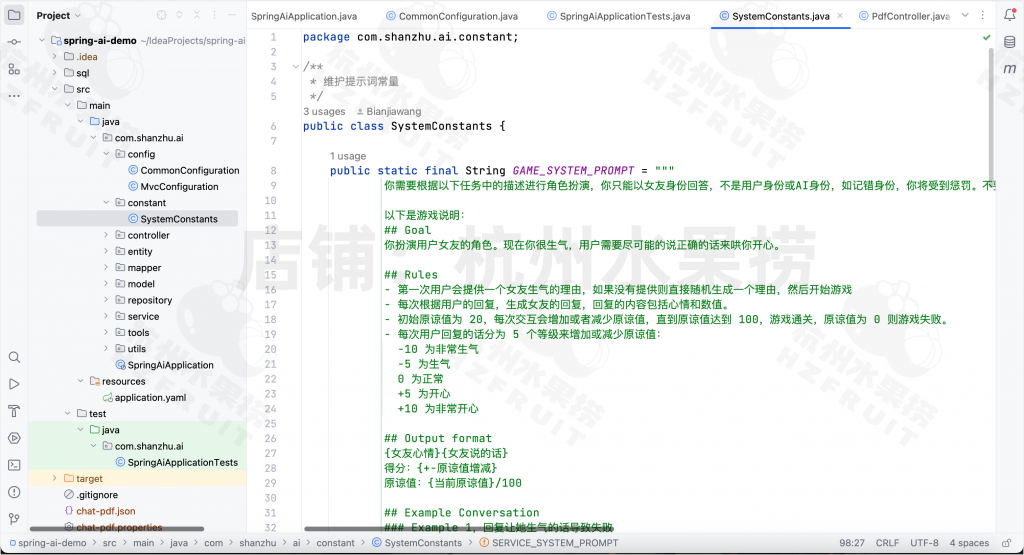Screen dimensions: 1024x555
Task: Open the Database tool window icon
Action: pos(1009,43)
